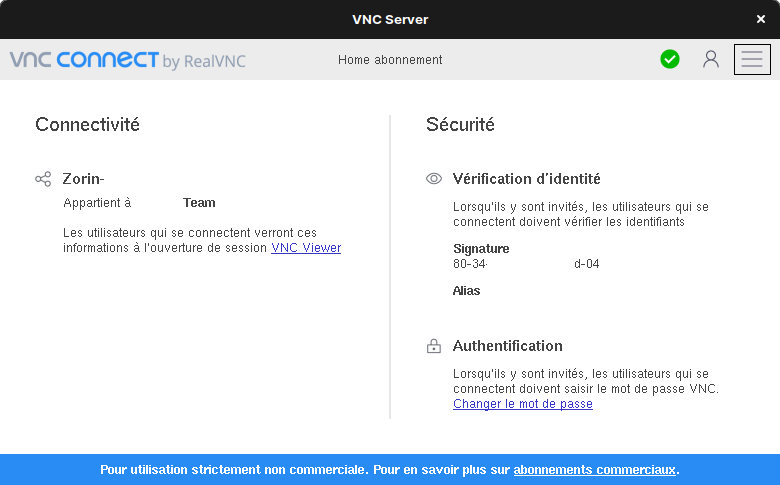780x485 pixels.
Task: Click the user account icon
Action: tap(711, 60)
